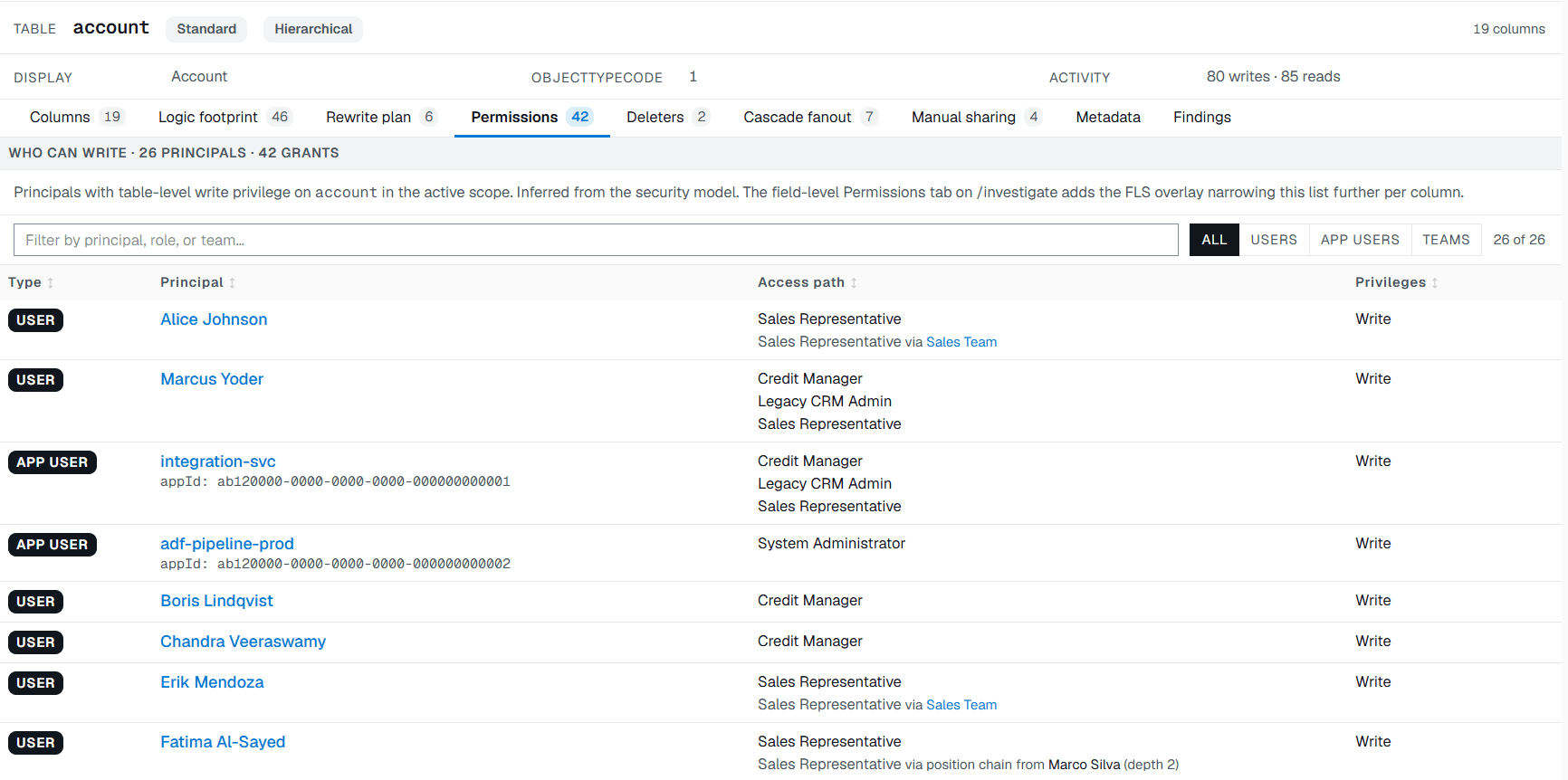The width and height of the screenshot is (1568, 780).
Task: Filter to USERS only
Action: [1274, 240]
